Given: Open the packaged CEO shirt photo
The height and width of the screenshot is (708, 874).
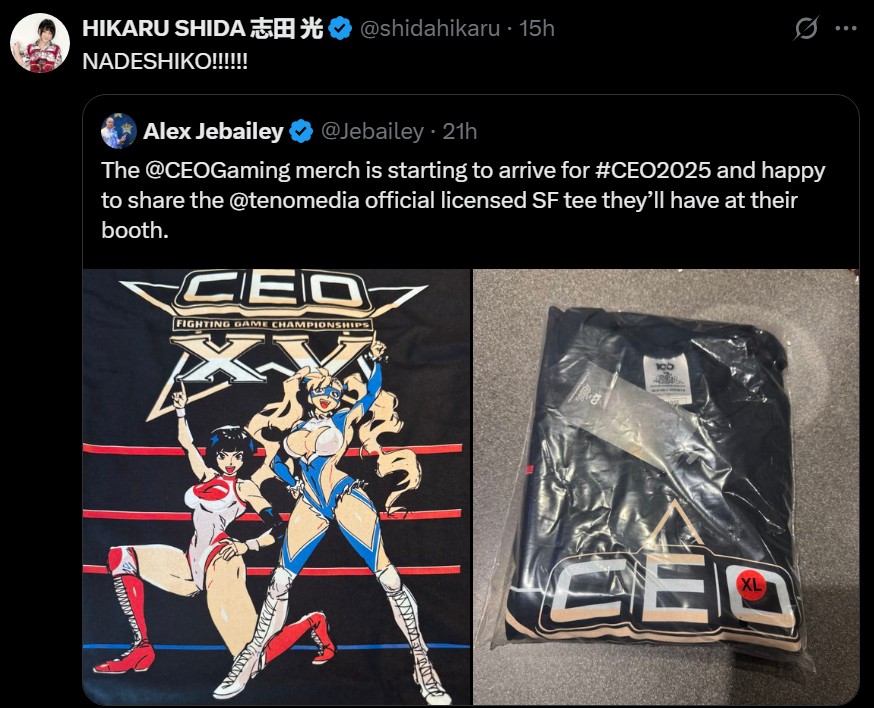Looking at the screenshot, I should click(666, 487).
